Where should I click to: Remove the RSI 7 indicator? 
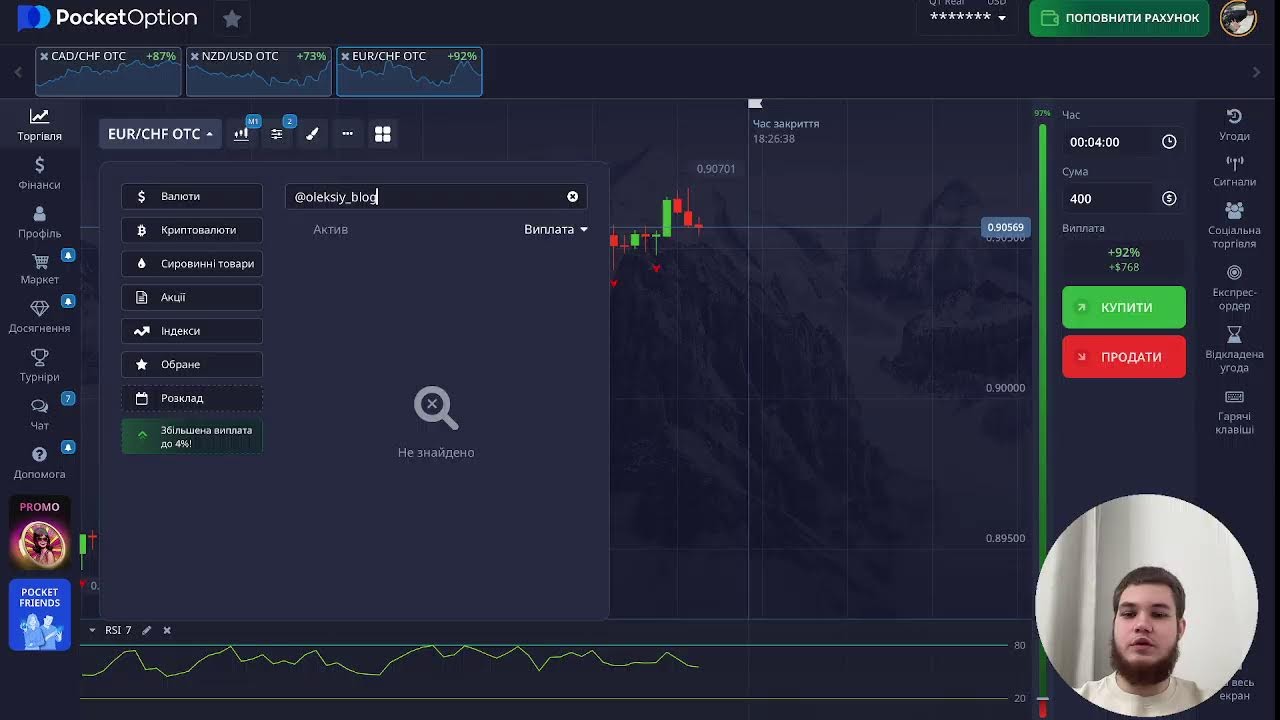point(167,630)
